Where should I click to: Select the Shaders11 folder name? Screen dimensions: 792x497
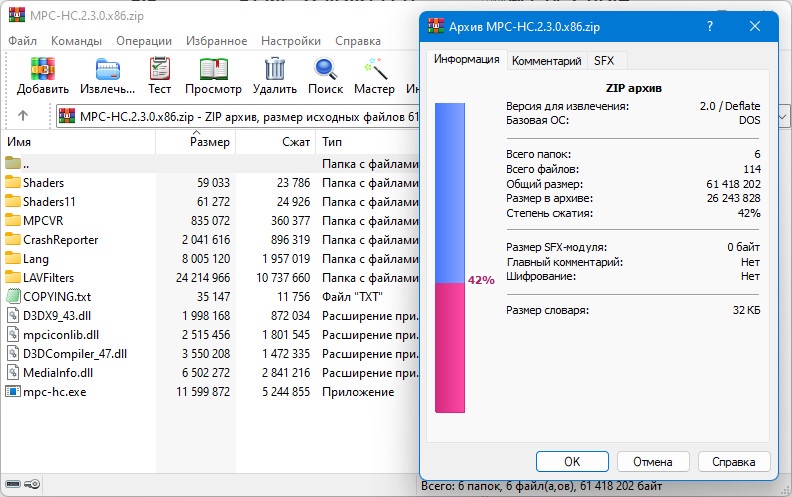point(49,202)
